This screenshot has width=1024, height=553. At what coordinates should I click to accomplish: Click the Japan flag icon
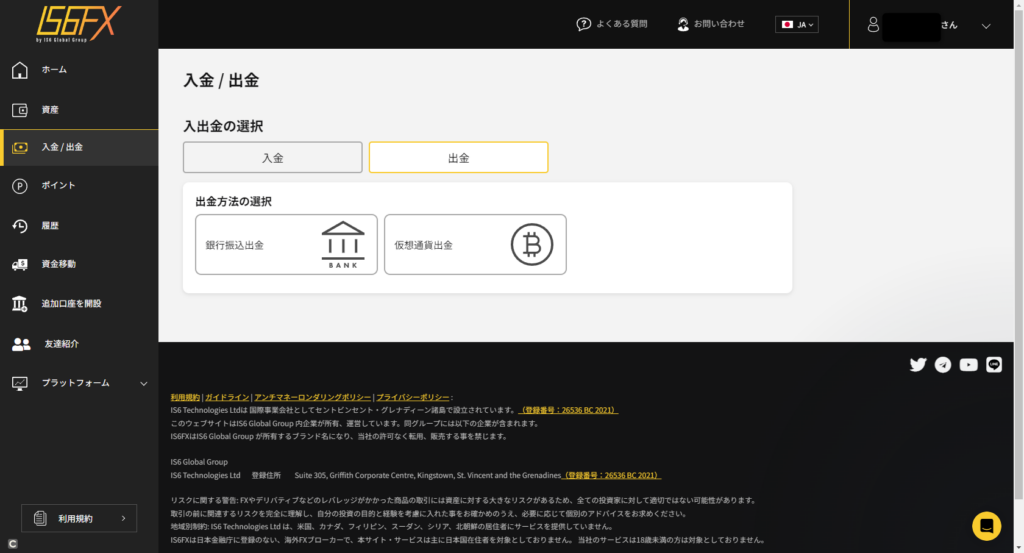click(x=787, y=25)
